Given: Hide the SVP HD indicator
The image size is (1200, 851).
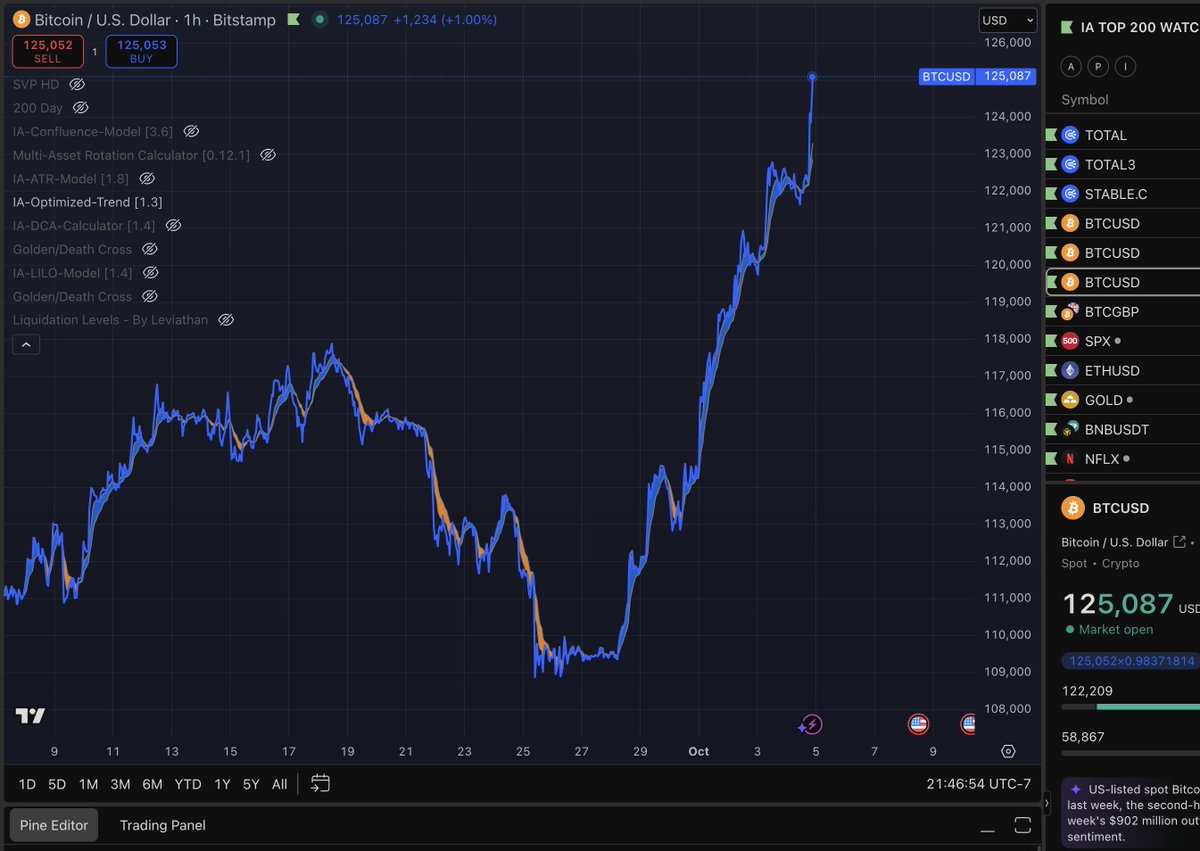Looking at the screenshot, I should [78, 84].
